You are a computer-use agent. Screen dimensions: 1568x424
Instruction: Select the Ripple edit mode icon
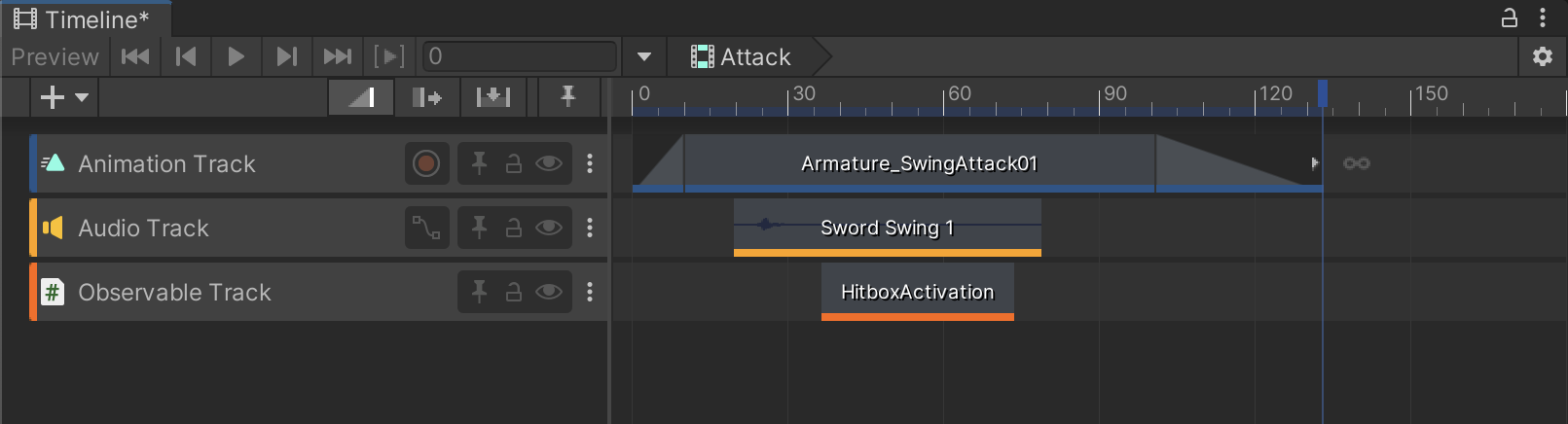[427, 97]
